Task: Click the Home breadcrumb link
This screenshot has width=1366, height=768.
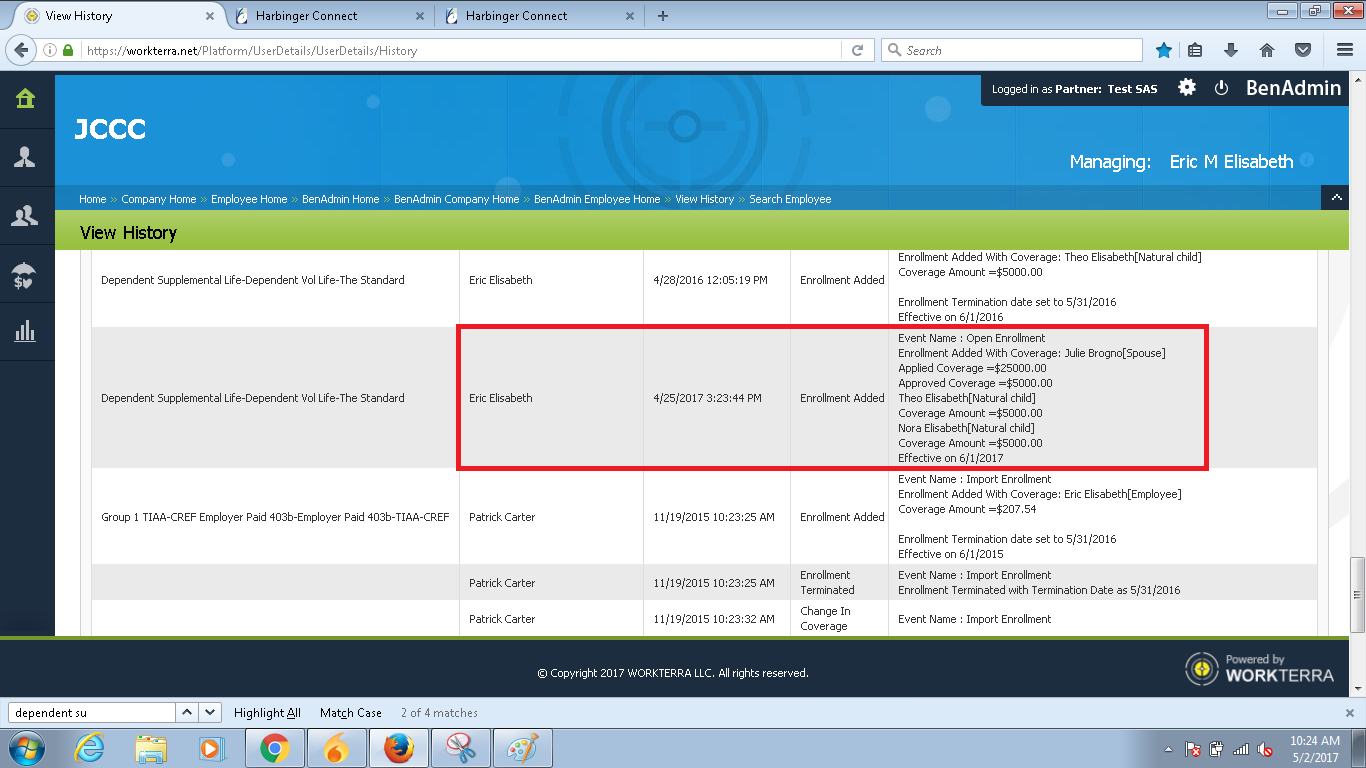Action: point(93,199)
